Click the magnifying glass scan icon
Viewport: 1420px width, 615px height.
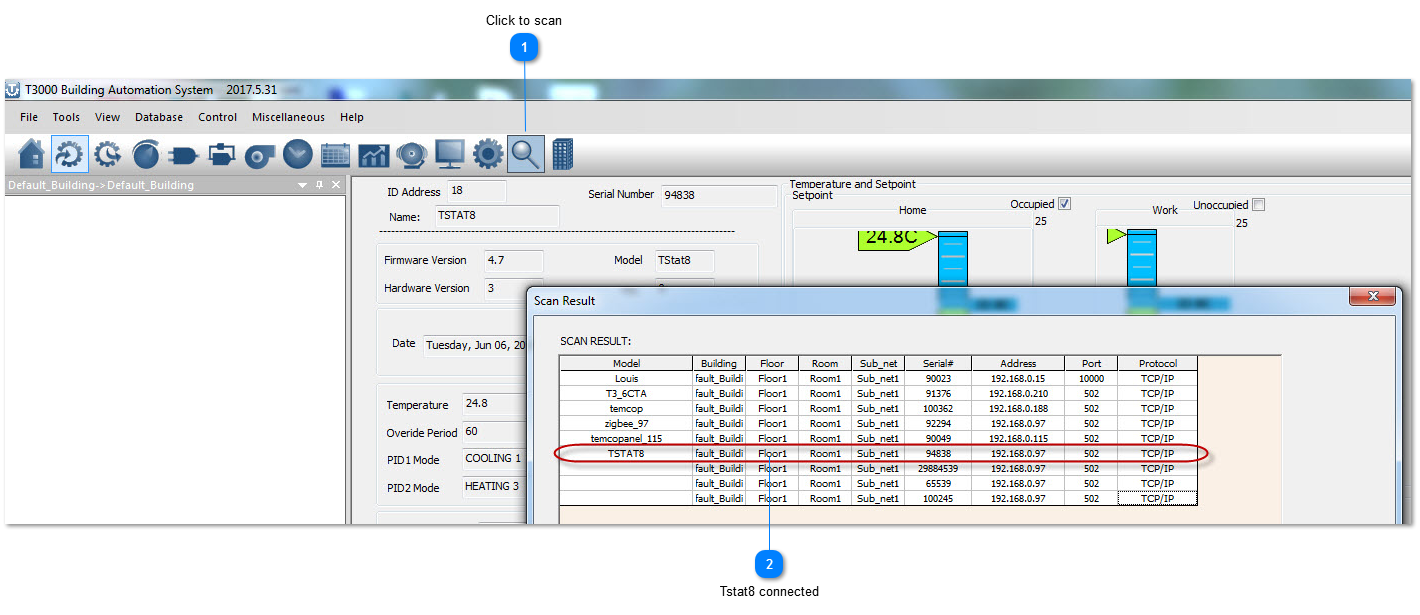click(526, 154)
